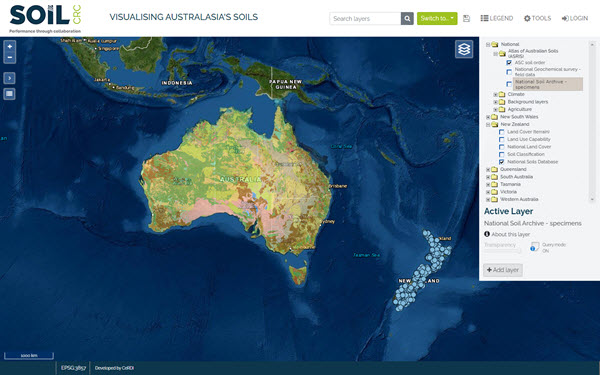
Task: Enable Land Cover terrain layer
Action: 502,132
